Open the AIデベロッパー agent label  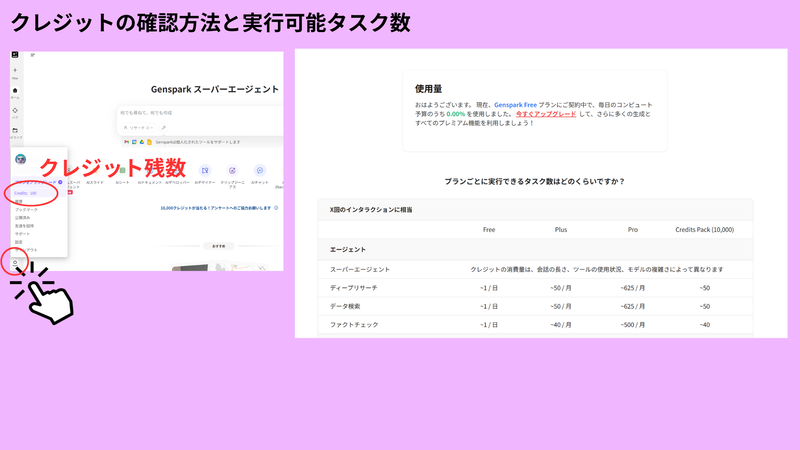(x=177, y=183)
